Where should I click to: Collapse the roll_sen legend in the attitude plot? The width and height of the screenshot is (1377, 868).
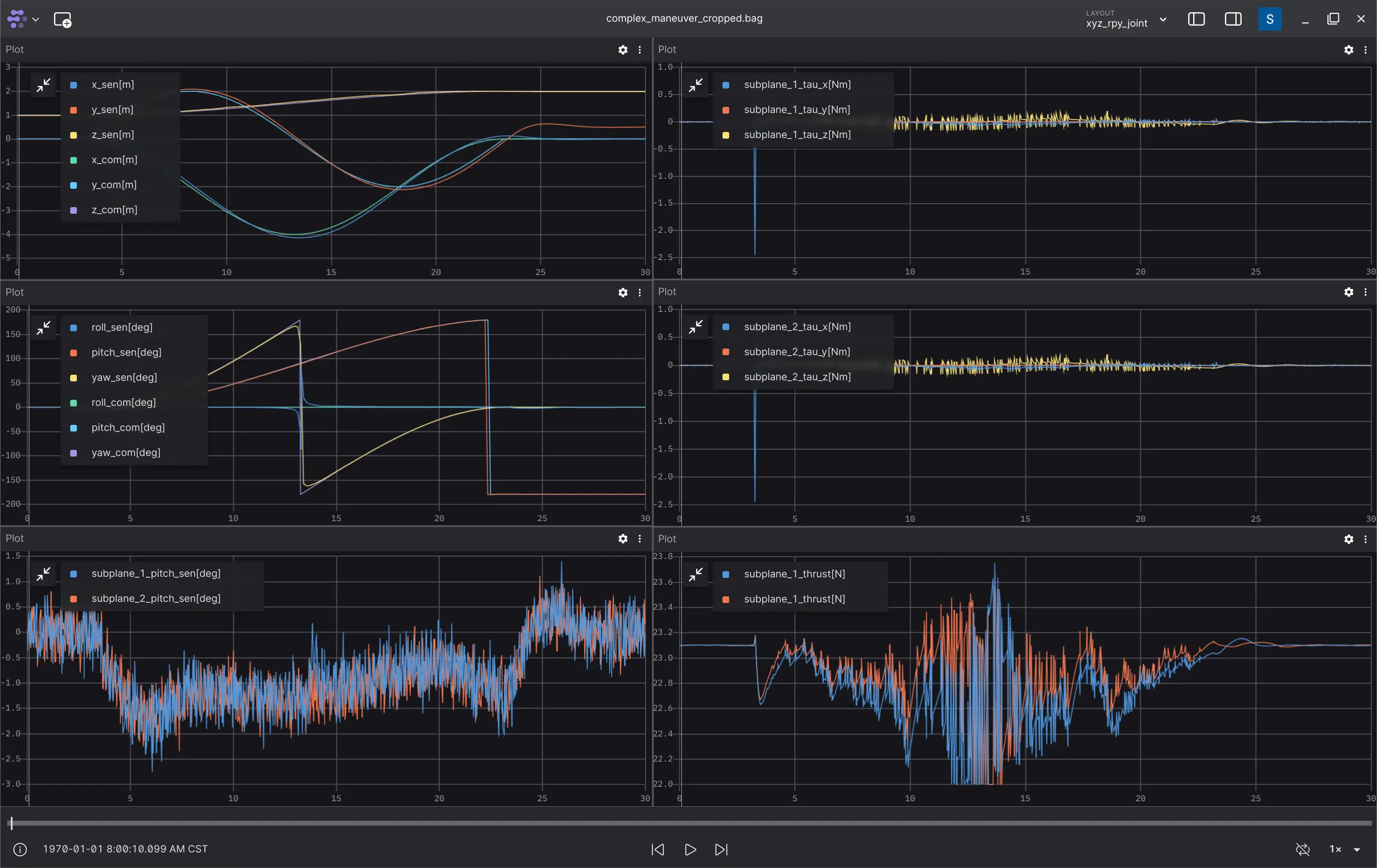[x=43, y=327]
